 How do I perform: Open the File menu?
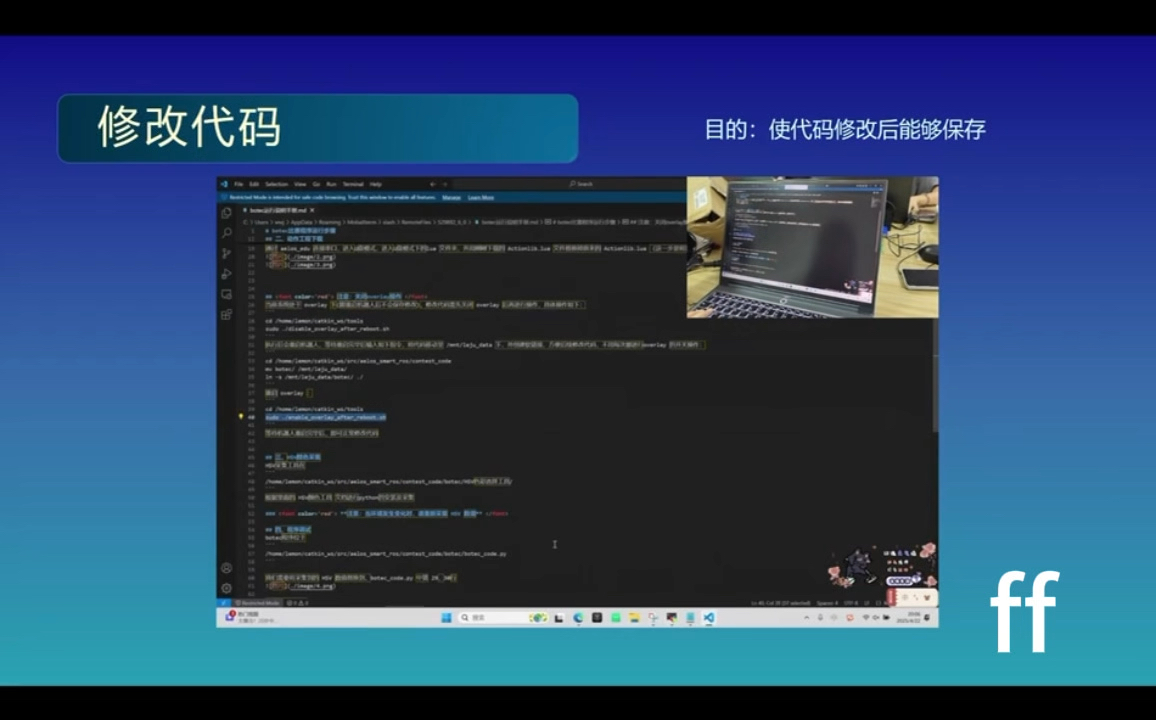(239, 184)
